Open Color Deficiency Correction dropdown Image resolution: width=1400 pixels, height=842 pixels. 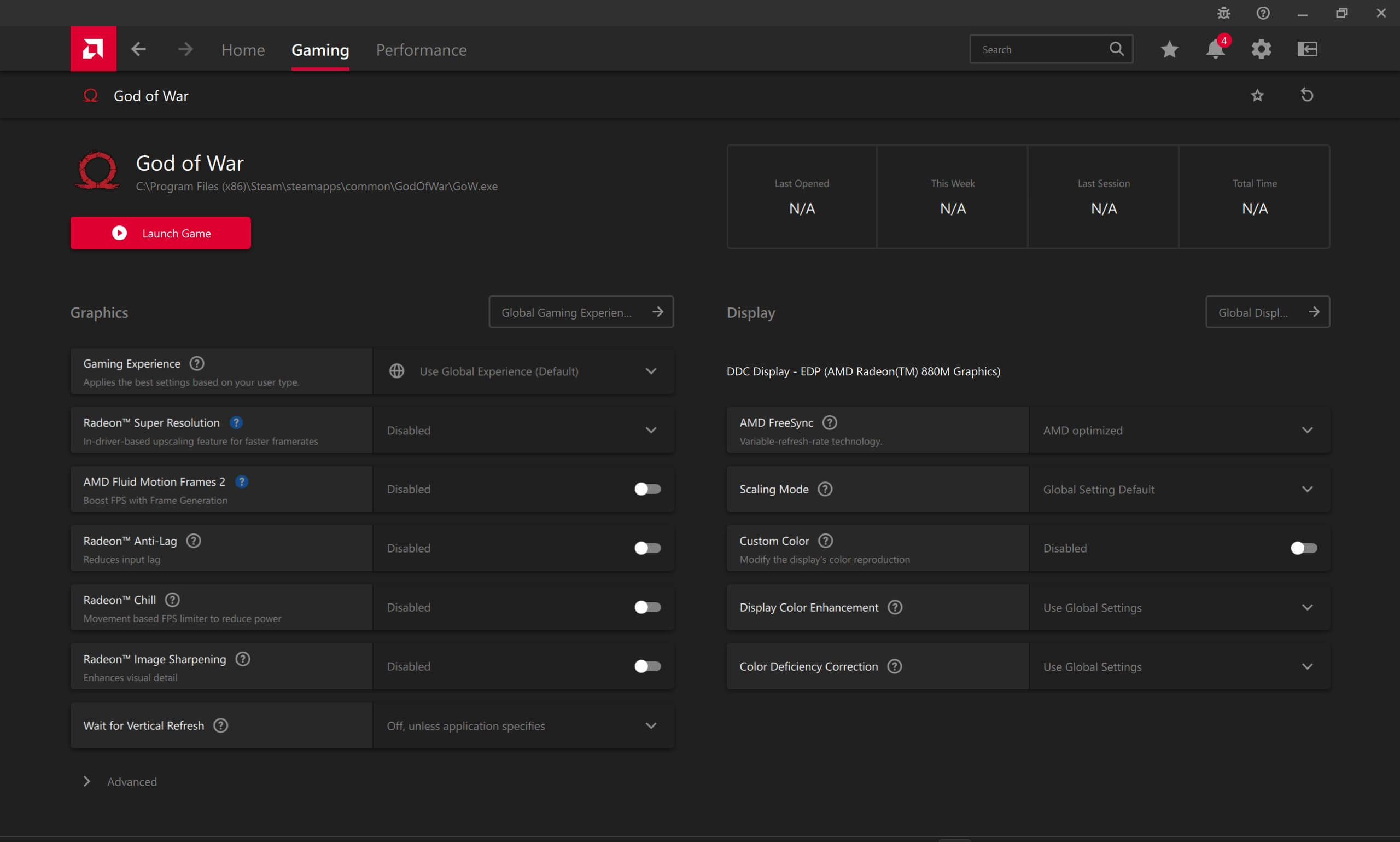coord(1180,666)
